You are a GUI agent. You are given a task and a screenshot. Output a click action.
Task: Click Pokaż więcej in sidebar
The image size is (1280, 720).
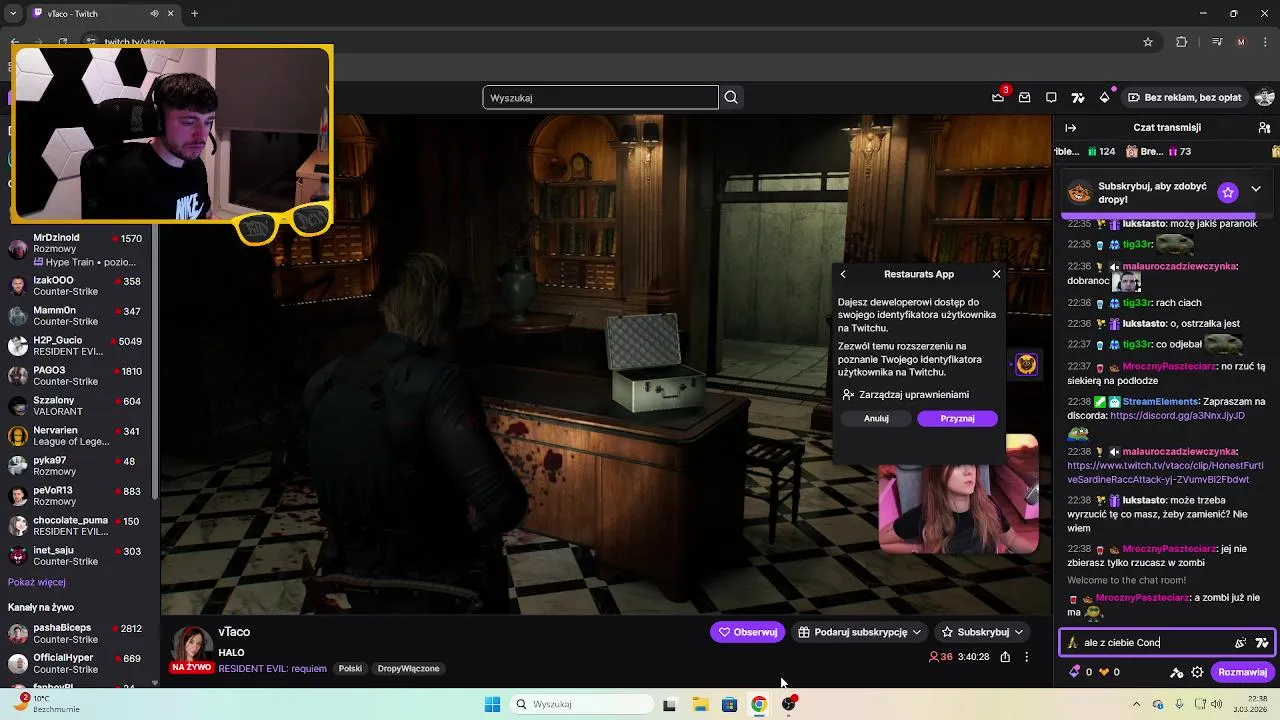click(x=37, y=582)
